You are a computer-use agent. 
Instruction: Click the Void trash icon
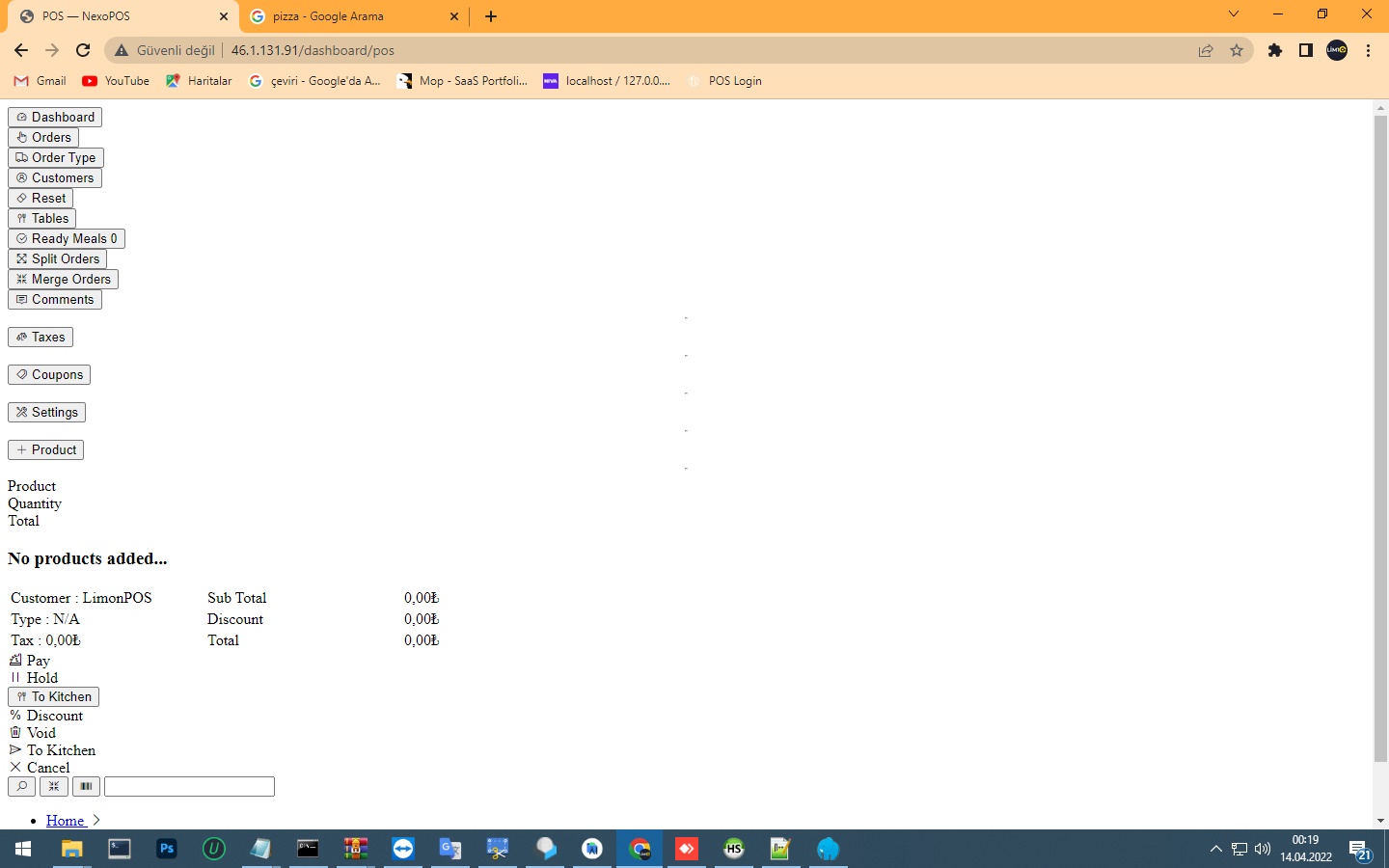point(14,733)
